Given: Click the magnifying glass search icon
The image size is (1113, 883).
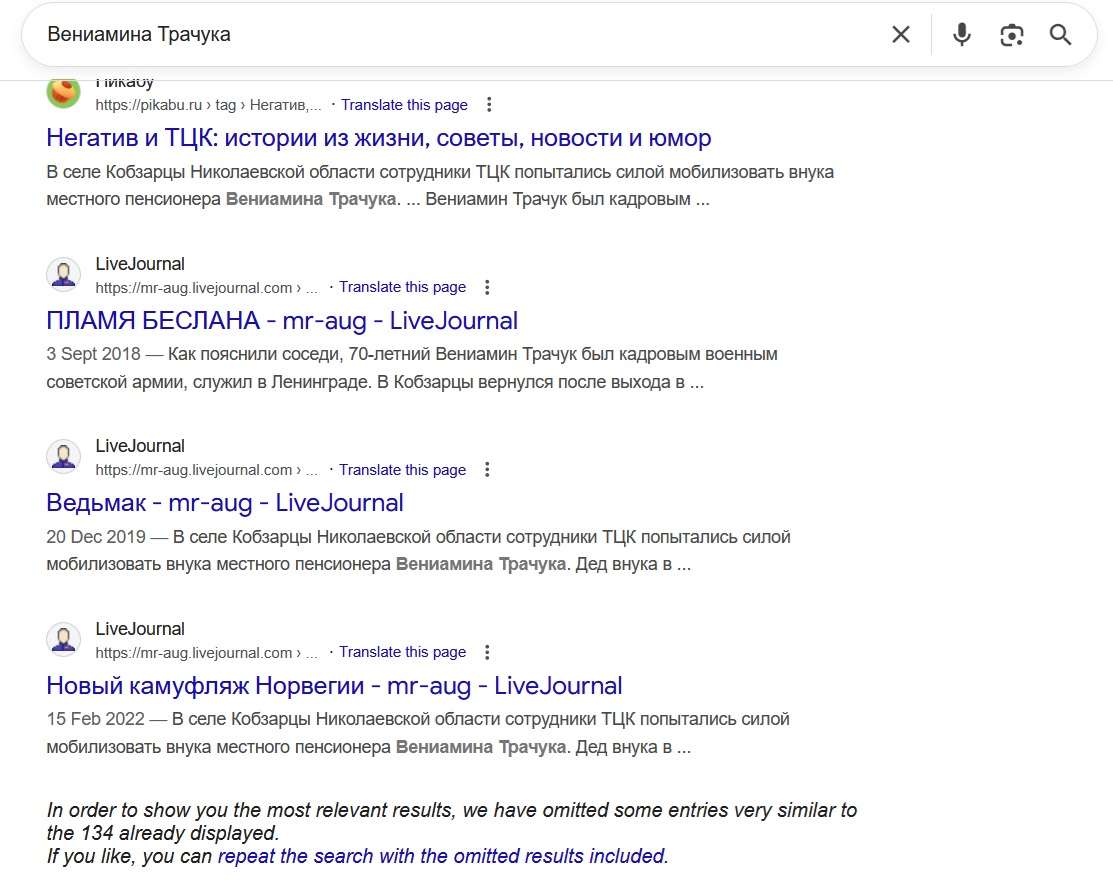Looking at the screenshot, I should [1060, 35].
